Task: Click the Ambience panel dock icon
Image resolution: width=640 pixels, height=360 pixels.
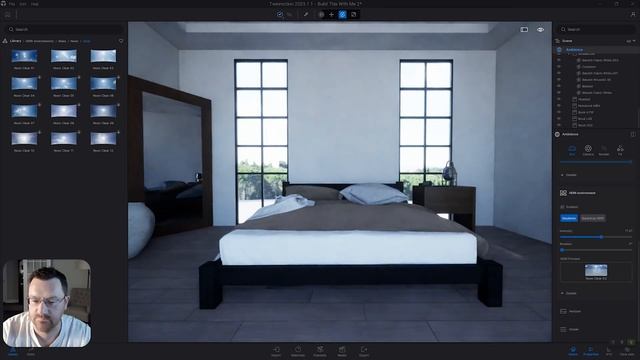Action: (x=633, y=134)
